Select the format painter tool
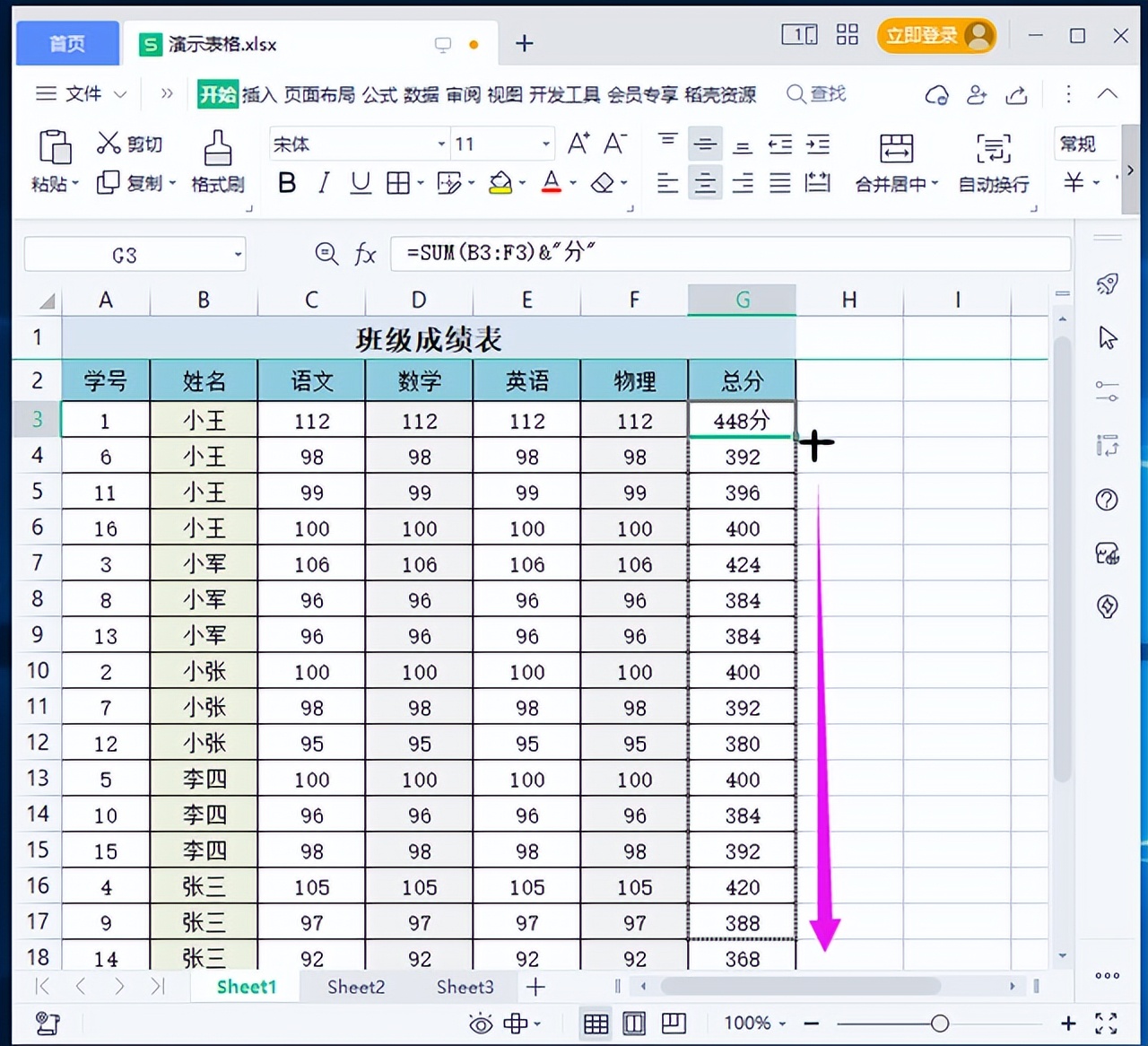This screenshot has height=1046, width=1148. click(216, 161)
